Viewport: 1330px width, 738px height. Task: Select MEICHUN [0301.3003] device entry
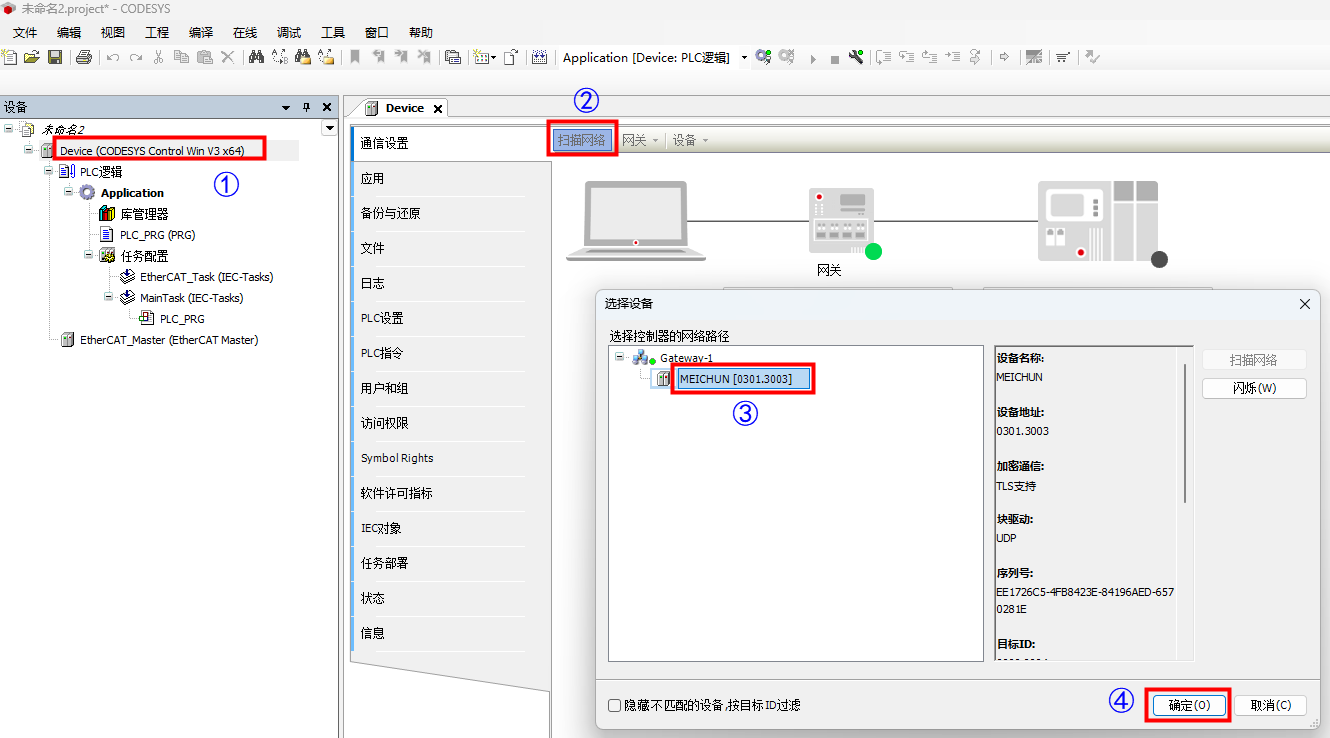[x=742, y=379]
